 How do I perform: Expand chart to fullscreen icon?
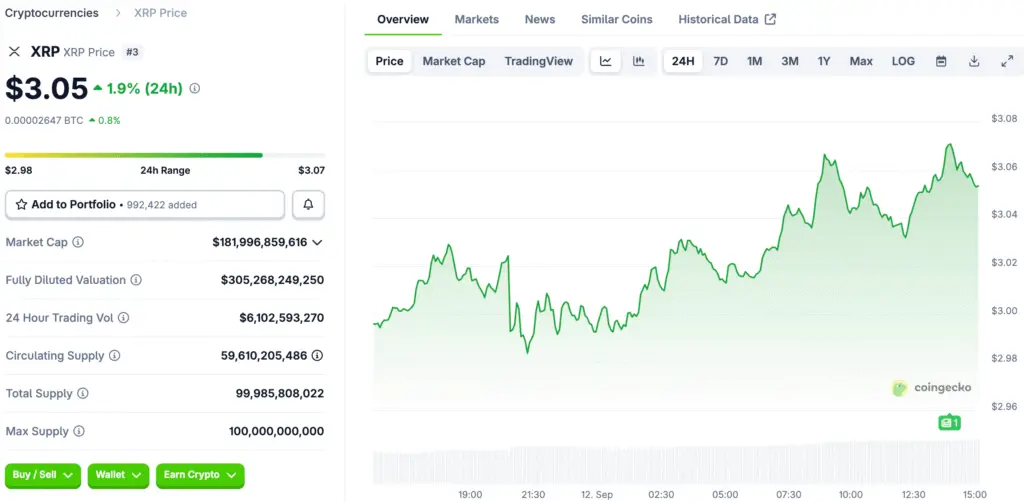click(x=1007, y=61)
